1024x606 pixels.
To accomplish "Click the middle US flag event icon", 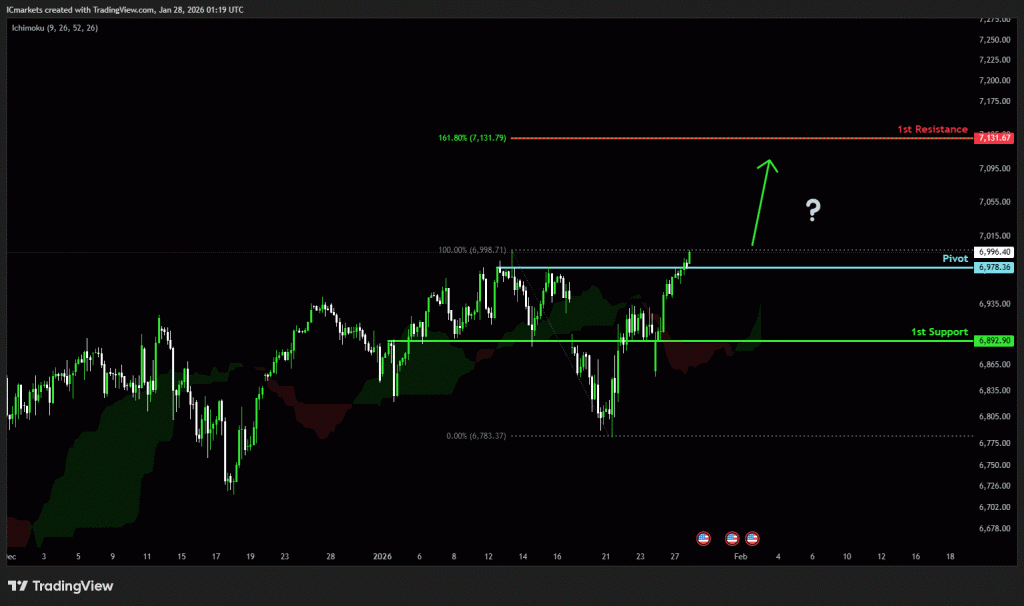I will 732,538.
